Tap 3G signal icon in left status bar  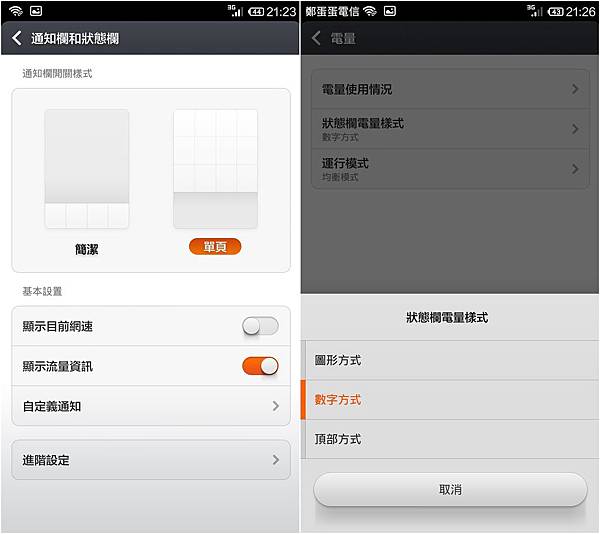(235, 11)
